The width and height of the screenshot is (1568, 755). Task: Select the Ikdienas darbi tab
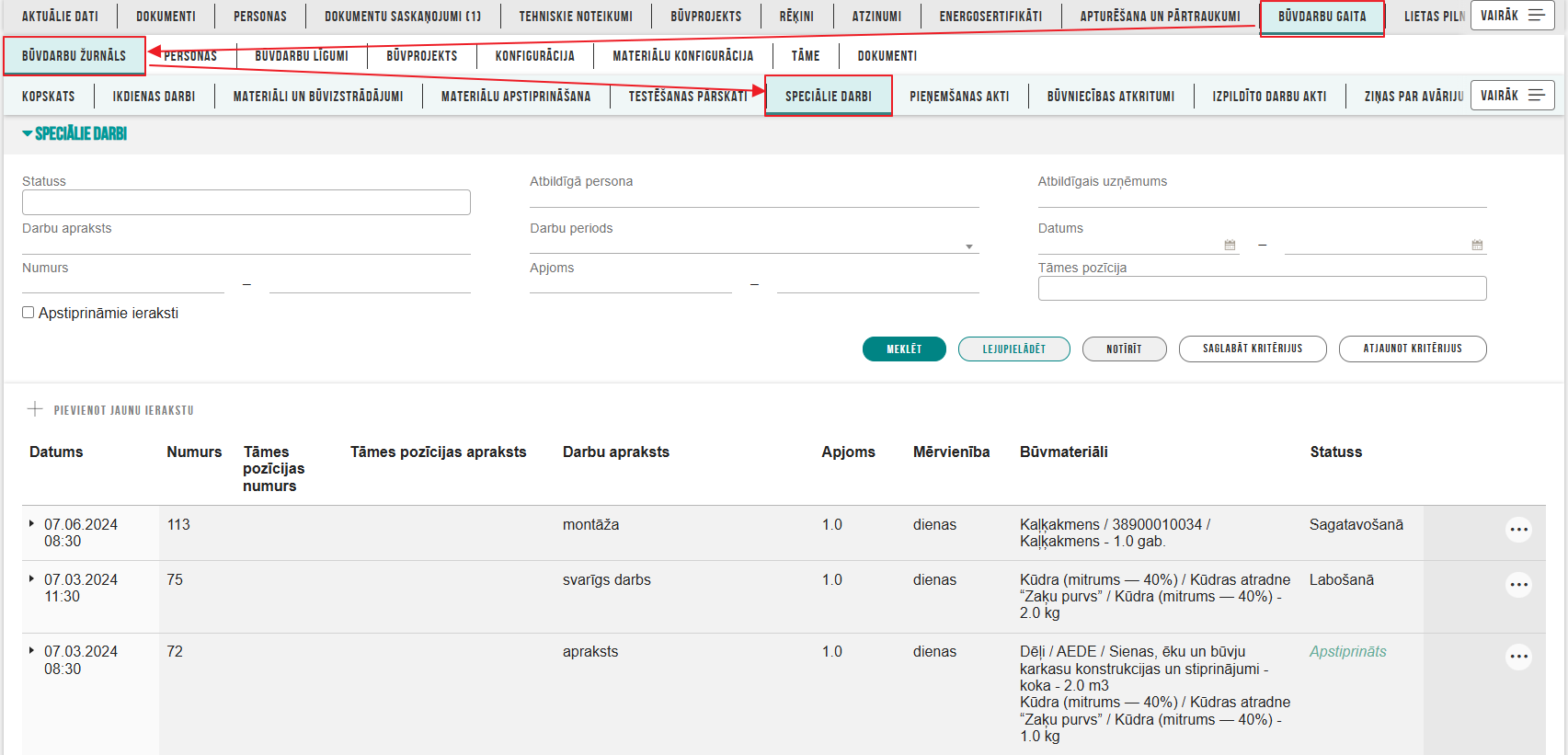[x=154, y=97]
